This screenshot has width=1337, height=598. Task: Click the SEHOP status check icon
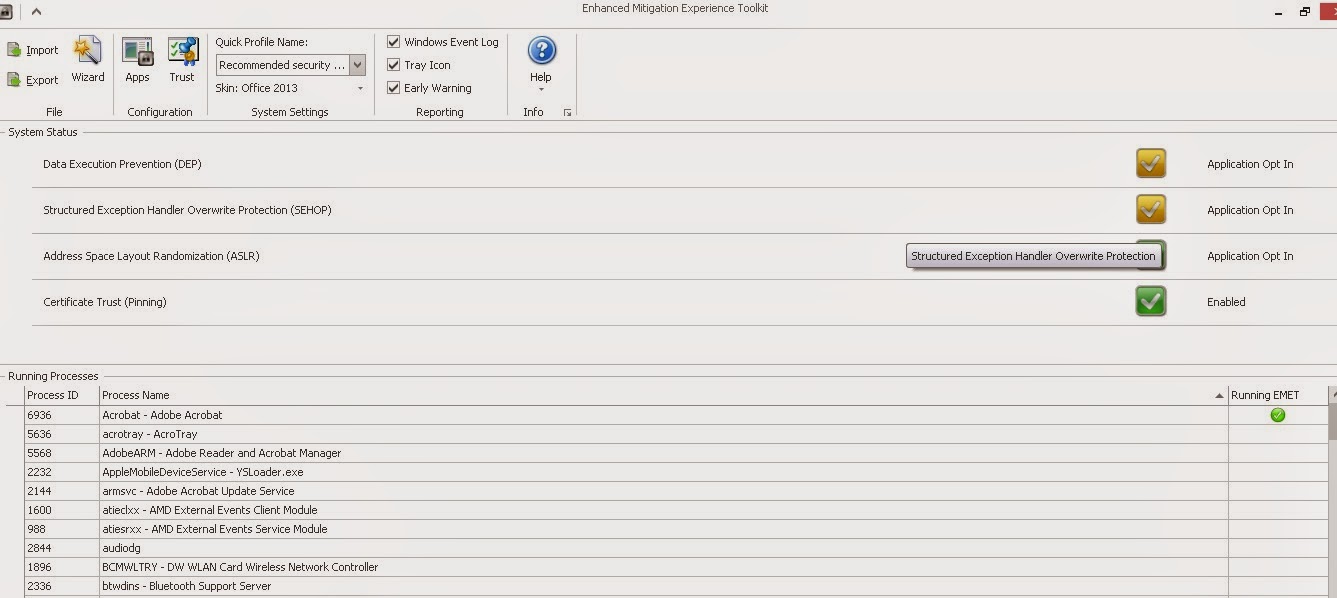tap(1151, 210)
